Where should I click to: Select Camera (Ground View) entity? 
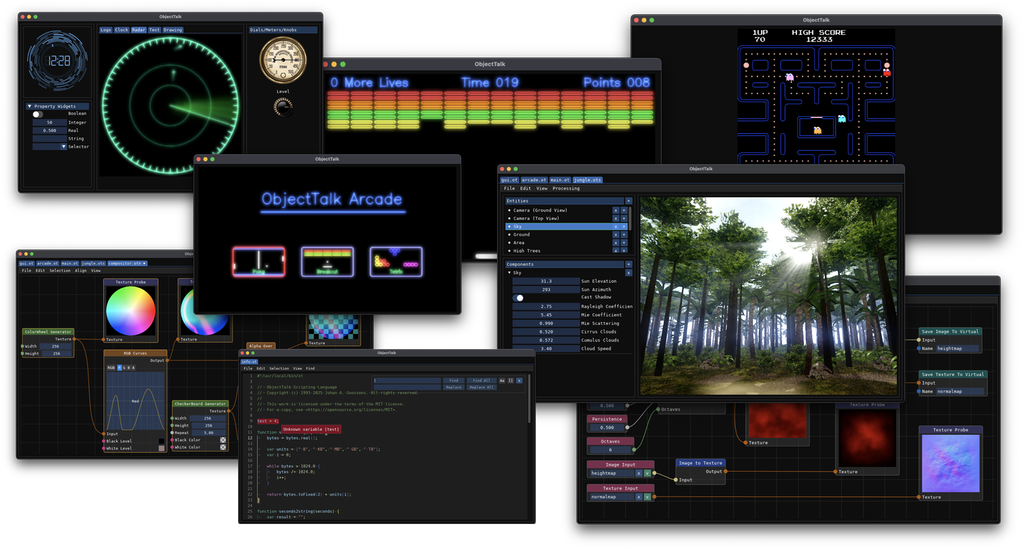(567, 210)
